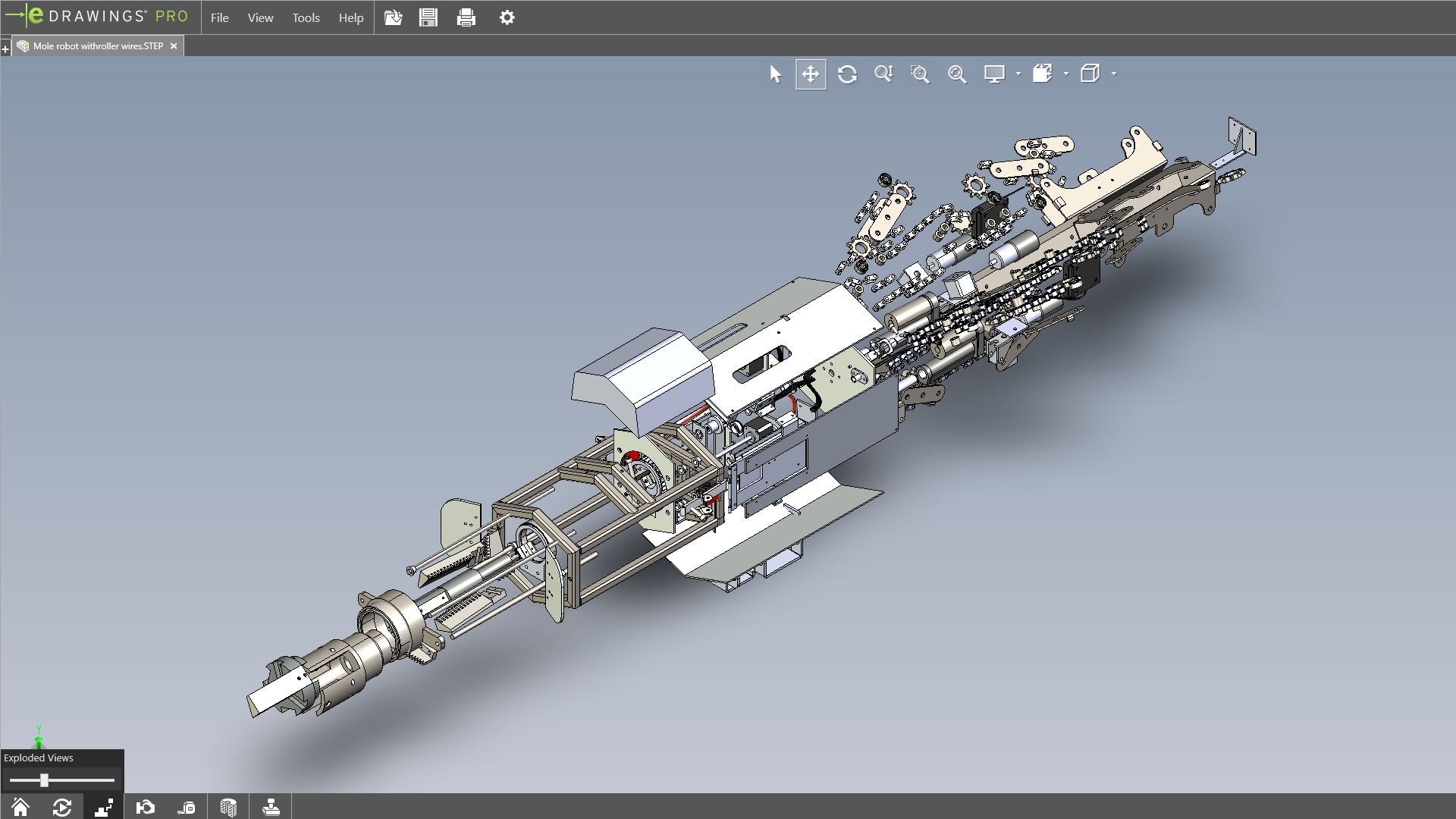
Task: Open the View menu
Action: click(x=260, y=17)
